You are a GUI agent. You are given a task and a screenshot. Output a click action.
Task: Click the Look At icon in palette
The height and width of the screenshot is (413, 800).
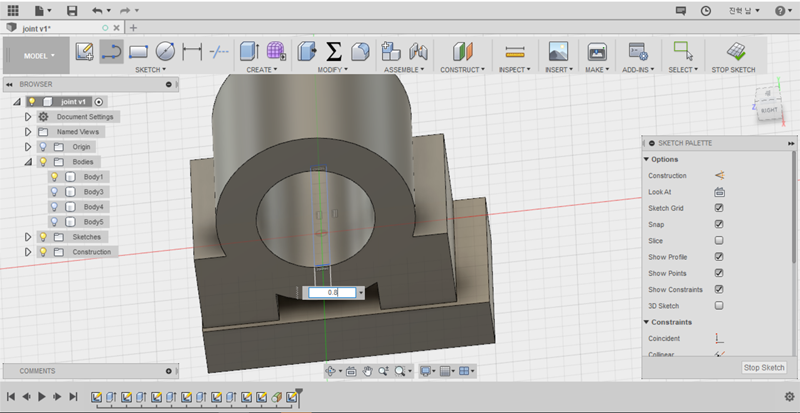(x=719, y=192)
